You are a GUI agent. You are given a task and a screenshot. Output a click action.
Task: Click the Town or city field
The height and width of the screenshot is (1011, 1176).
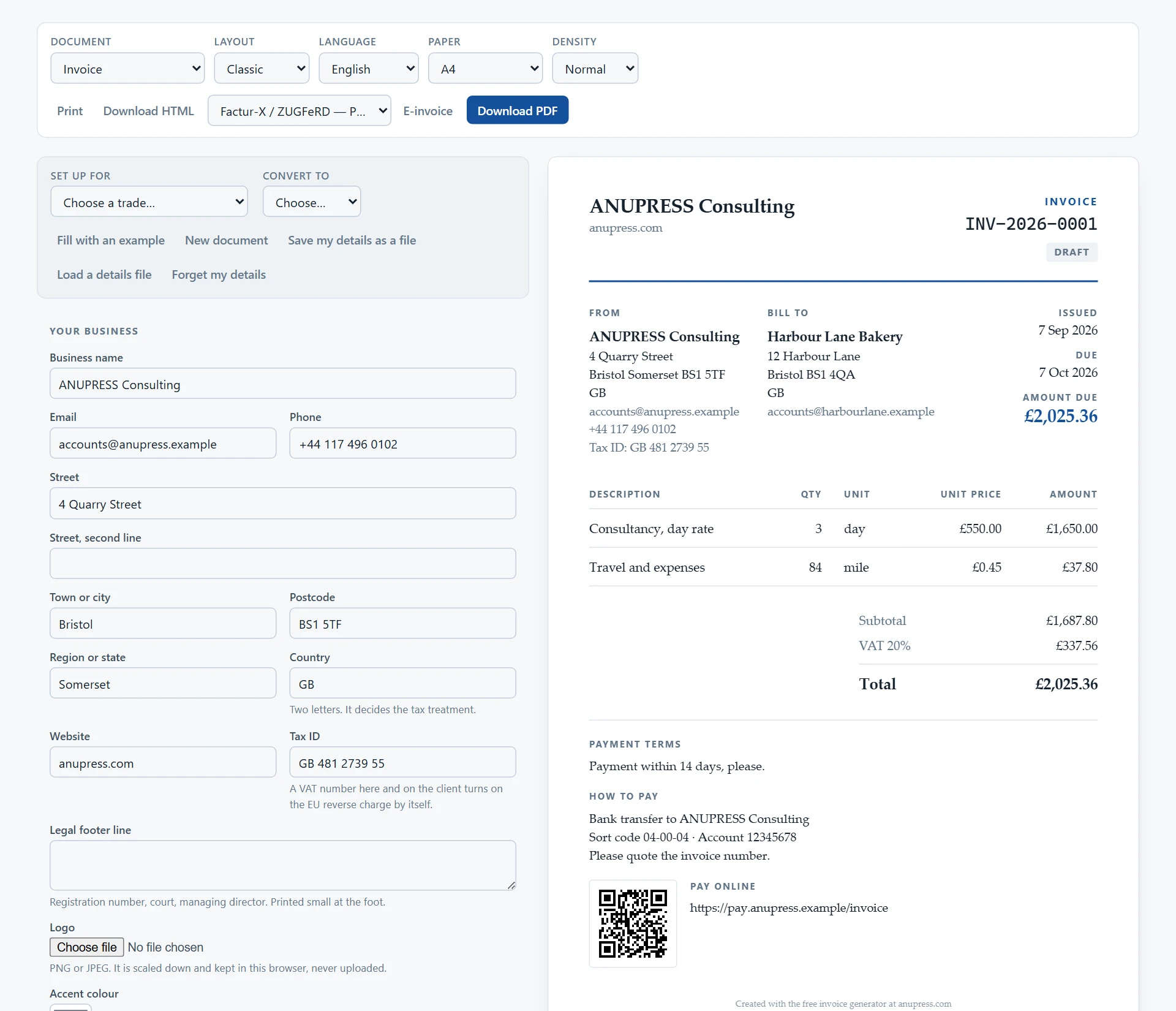[x=163, y=624]
